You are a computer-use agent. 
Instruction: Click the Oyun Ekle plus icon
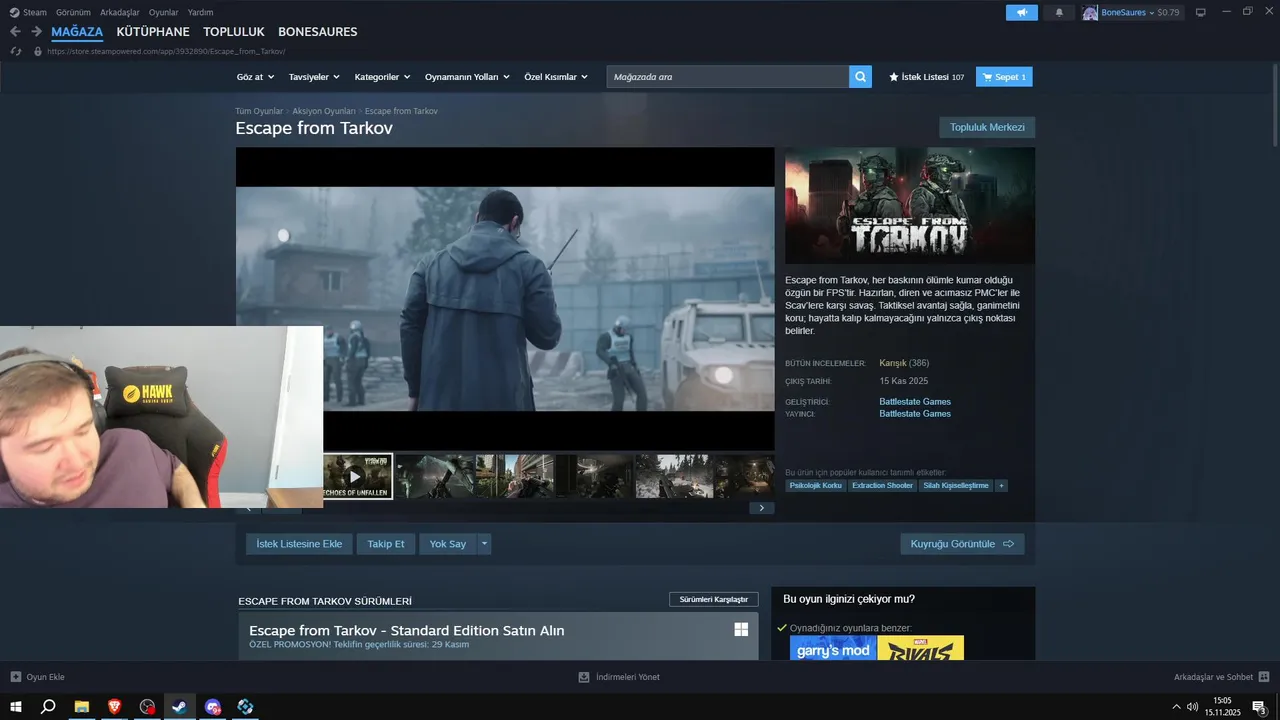(x=15, y=677)
